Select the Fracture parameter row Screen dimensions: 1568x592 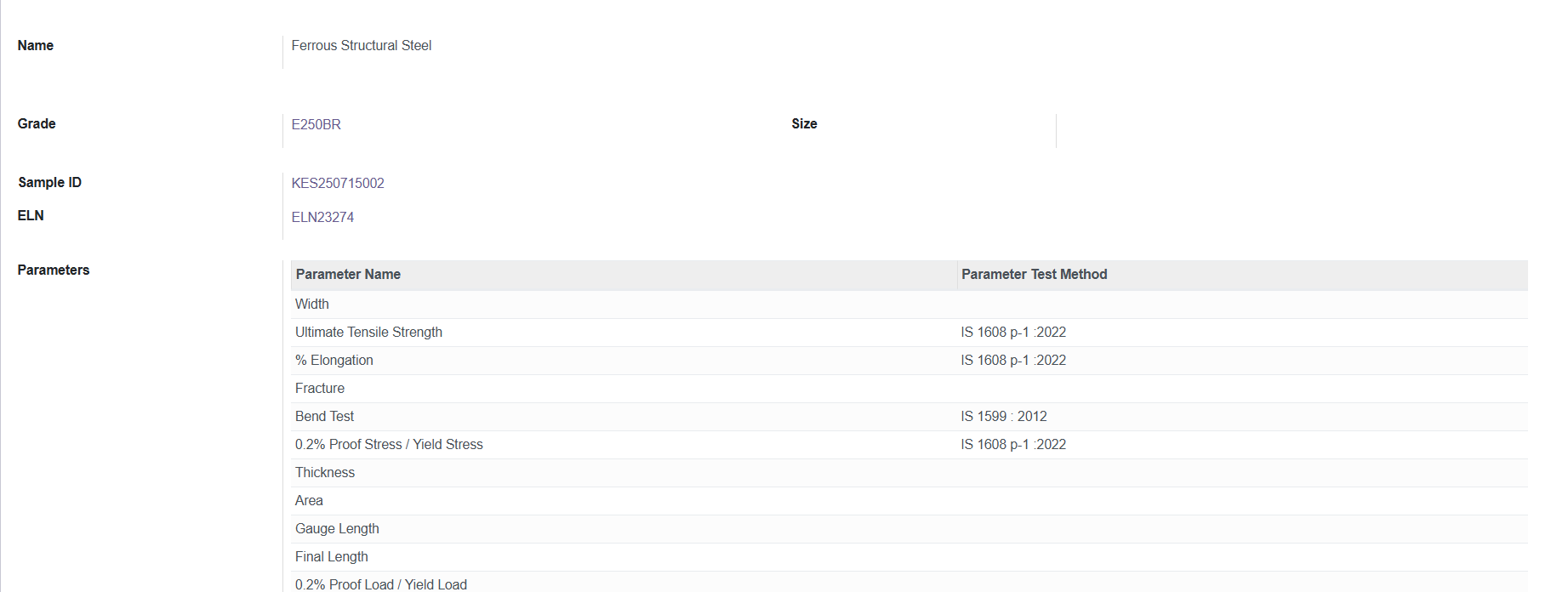(x=320, y=389)
